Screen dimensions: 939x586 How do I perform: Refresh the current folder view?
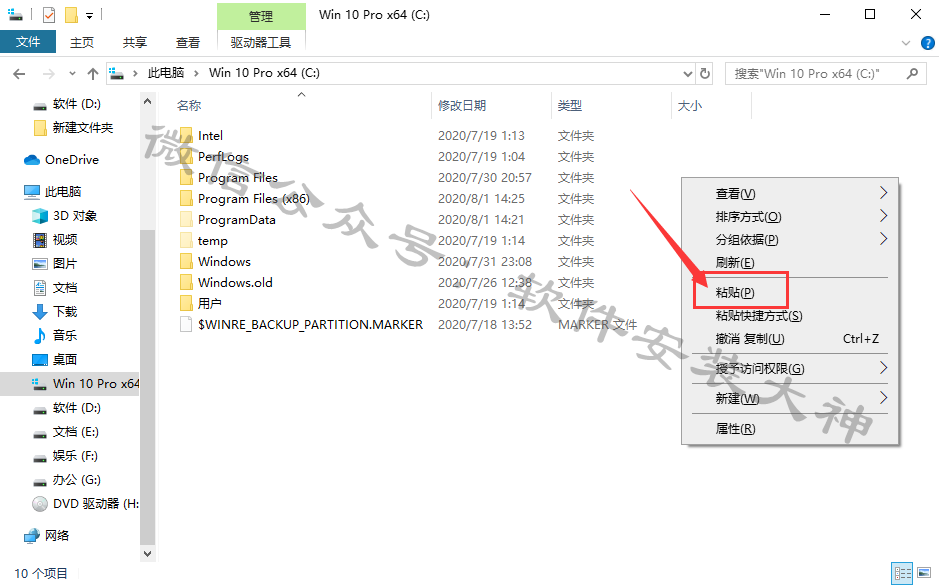705,74
